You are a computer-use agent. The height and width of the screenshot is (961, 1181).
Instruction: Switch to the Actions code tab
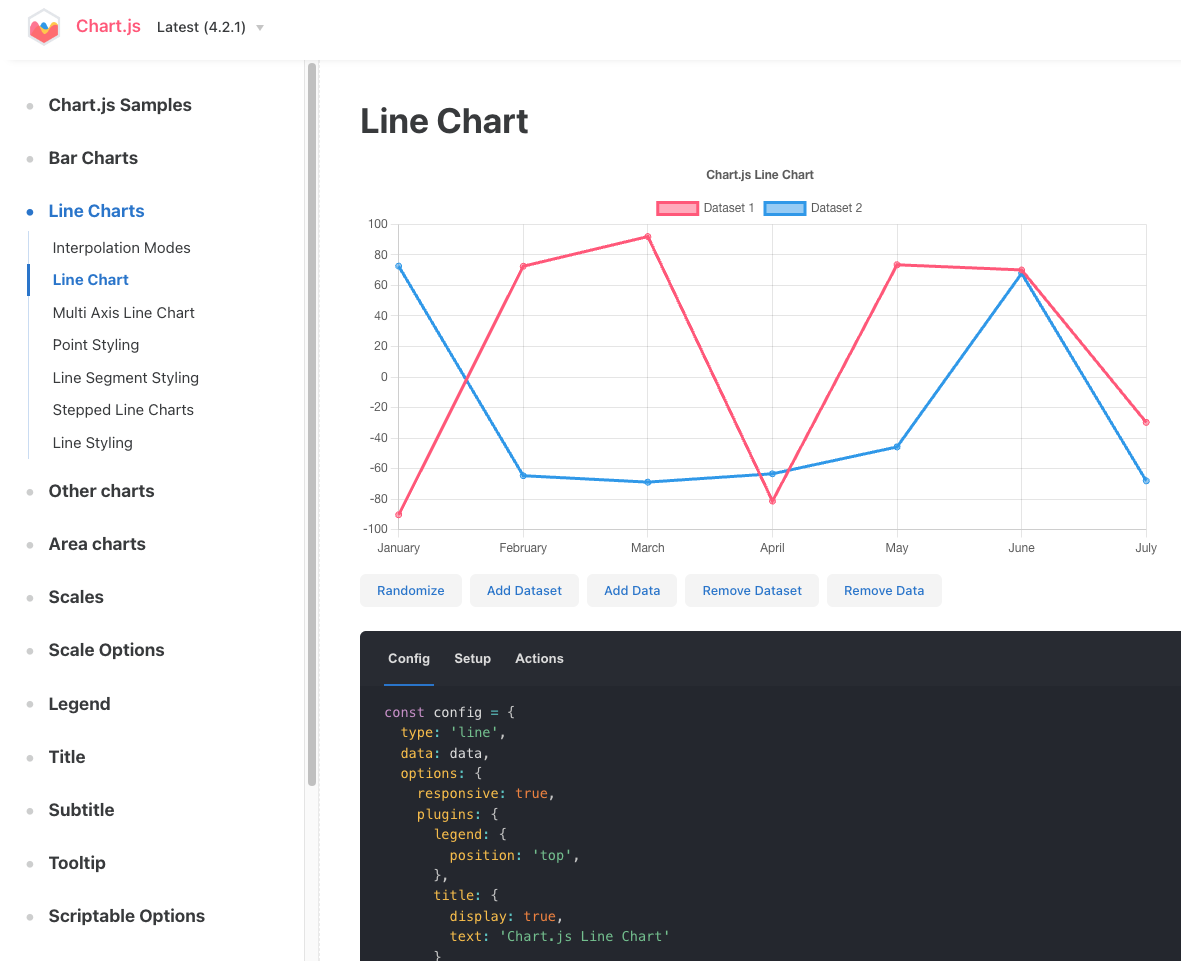(539, 658)
